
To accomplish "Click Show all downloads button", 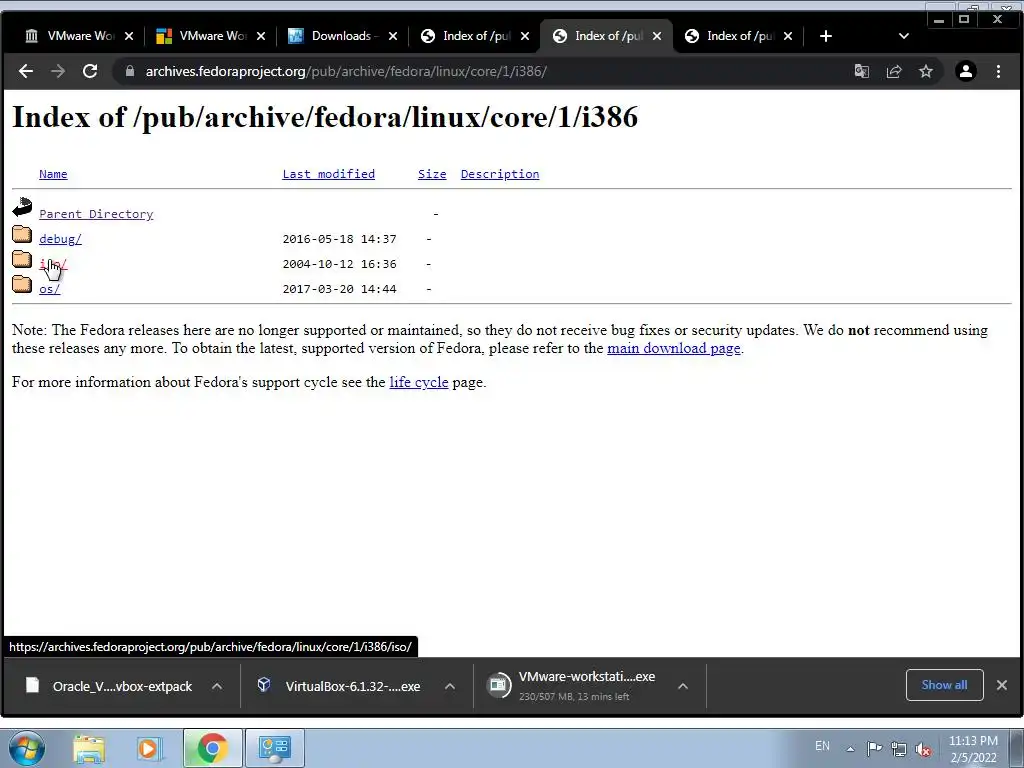I will click(944, 685).
